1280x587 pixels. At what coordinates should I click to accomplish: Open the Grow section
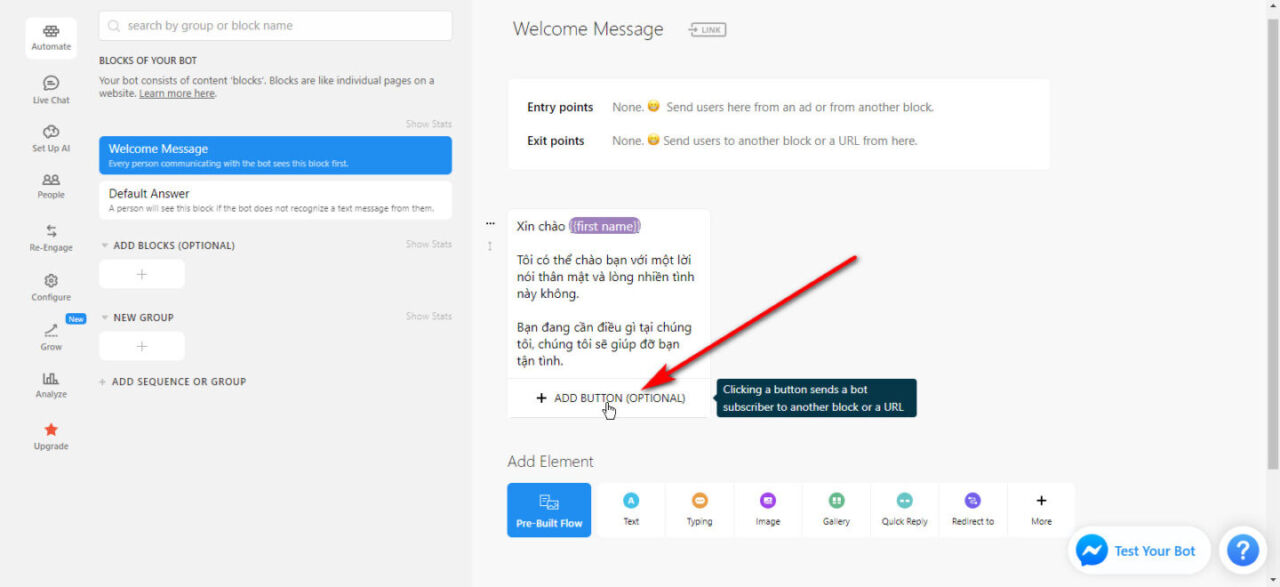(51, 336)
